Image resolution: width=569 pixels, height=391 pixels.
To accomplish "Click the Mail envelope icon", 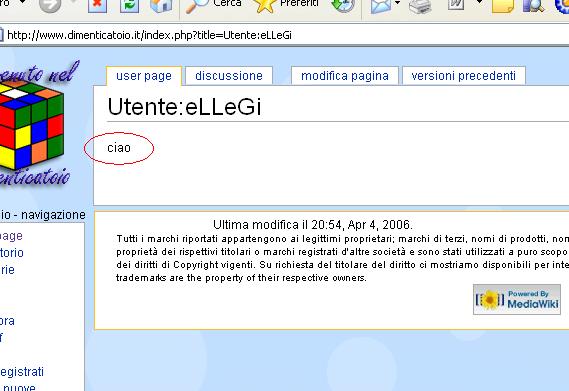I will [x=381, y=5].
